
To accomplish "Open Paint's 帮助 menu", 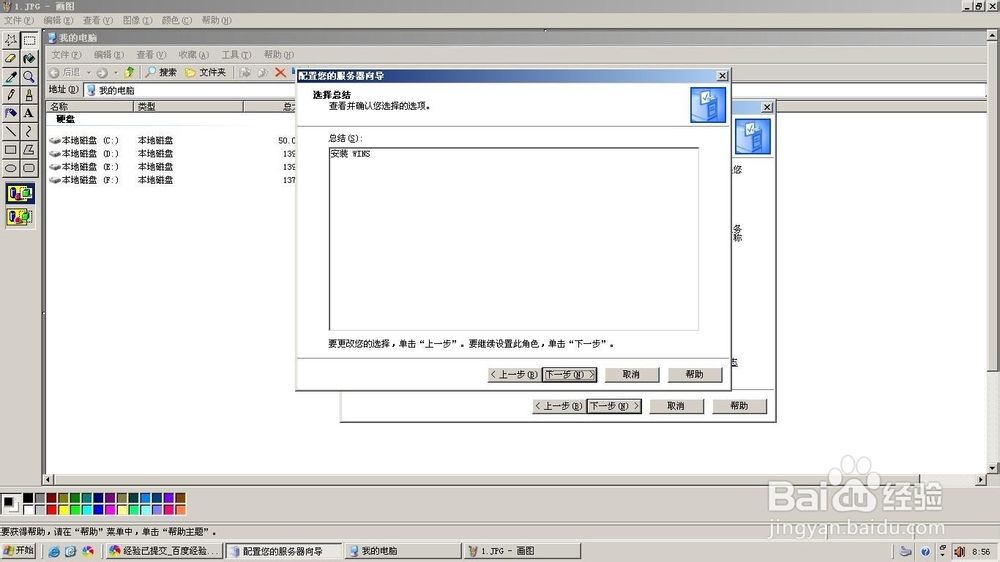I will point(216,20).
